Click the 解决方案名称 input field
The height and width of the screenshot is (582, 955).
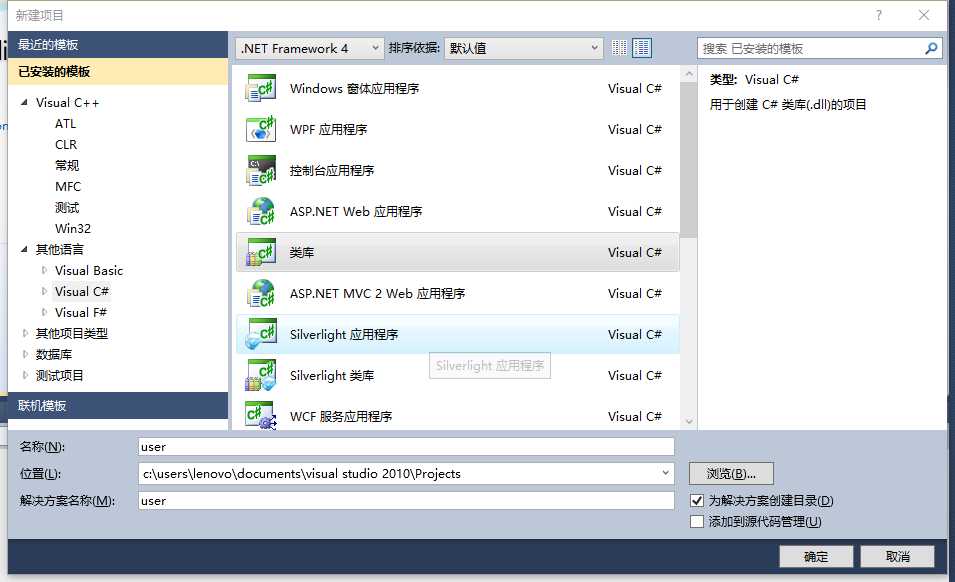[406, 500]
